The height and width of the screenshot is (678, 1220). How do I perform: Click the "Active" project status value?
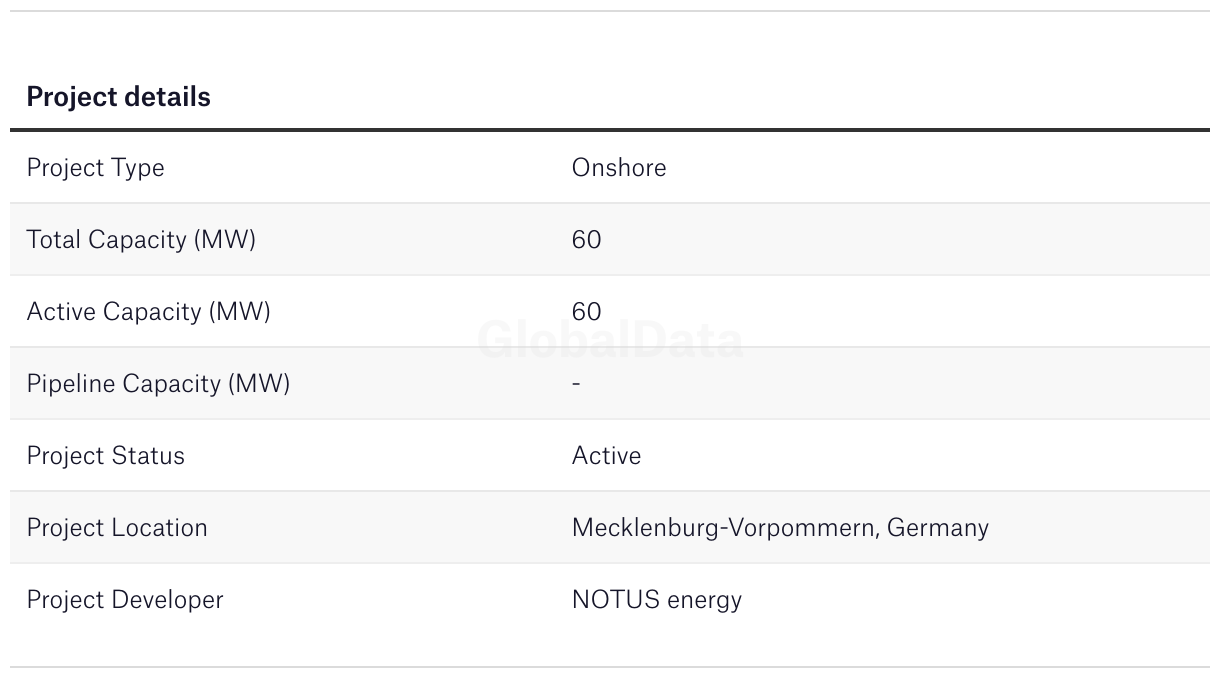[606, 456]
